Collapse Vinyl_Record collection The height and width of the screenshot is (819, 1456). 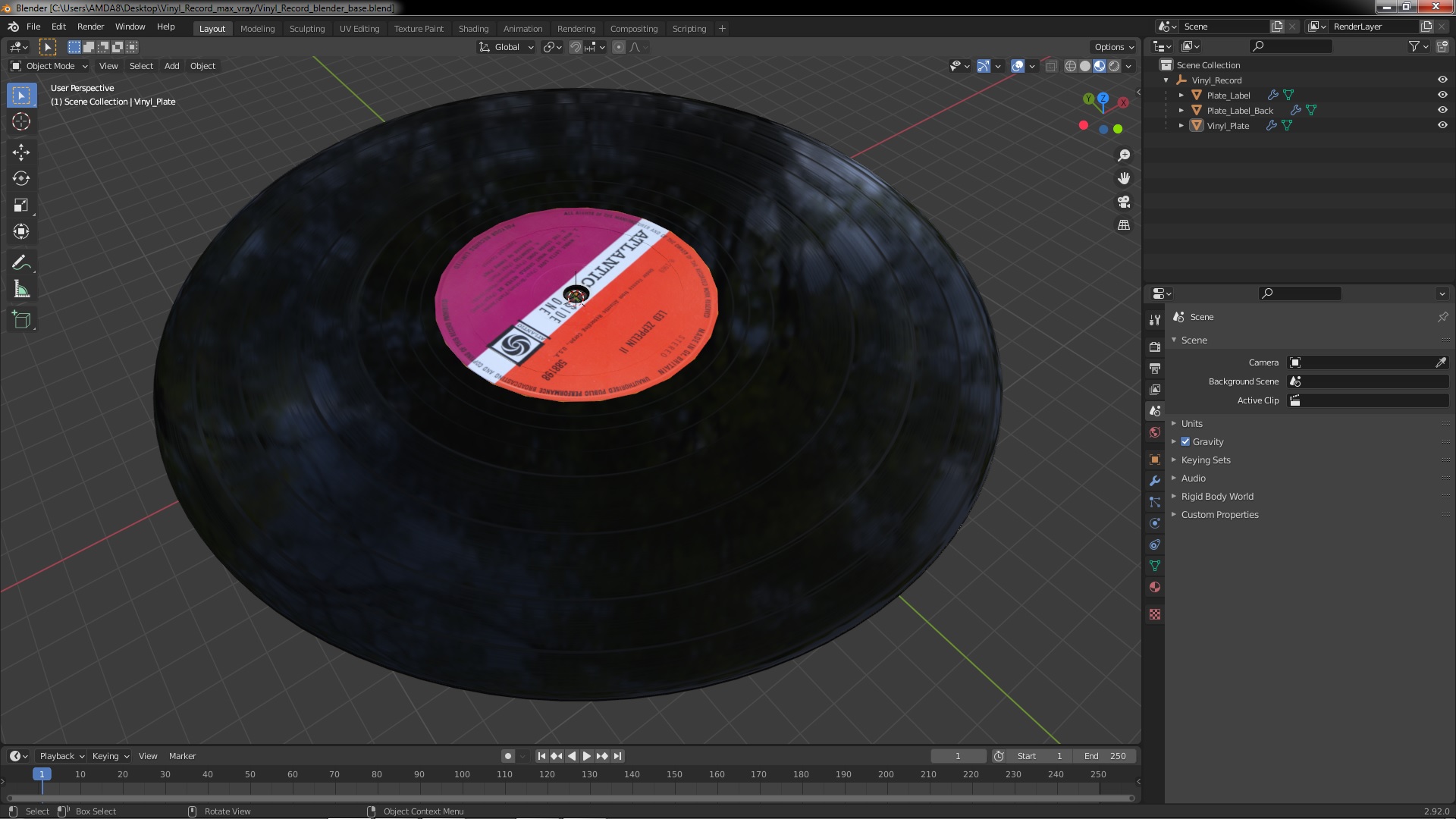point(1166,80)
